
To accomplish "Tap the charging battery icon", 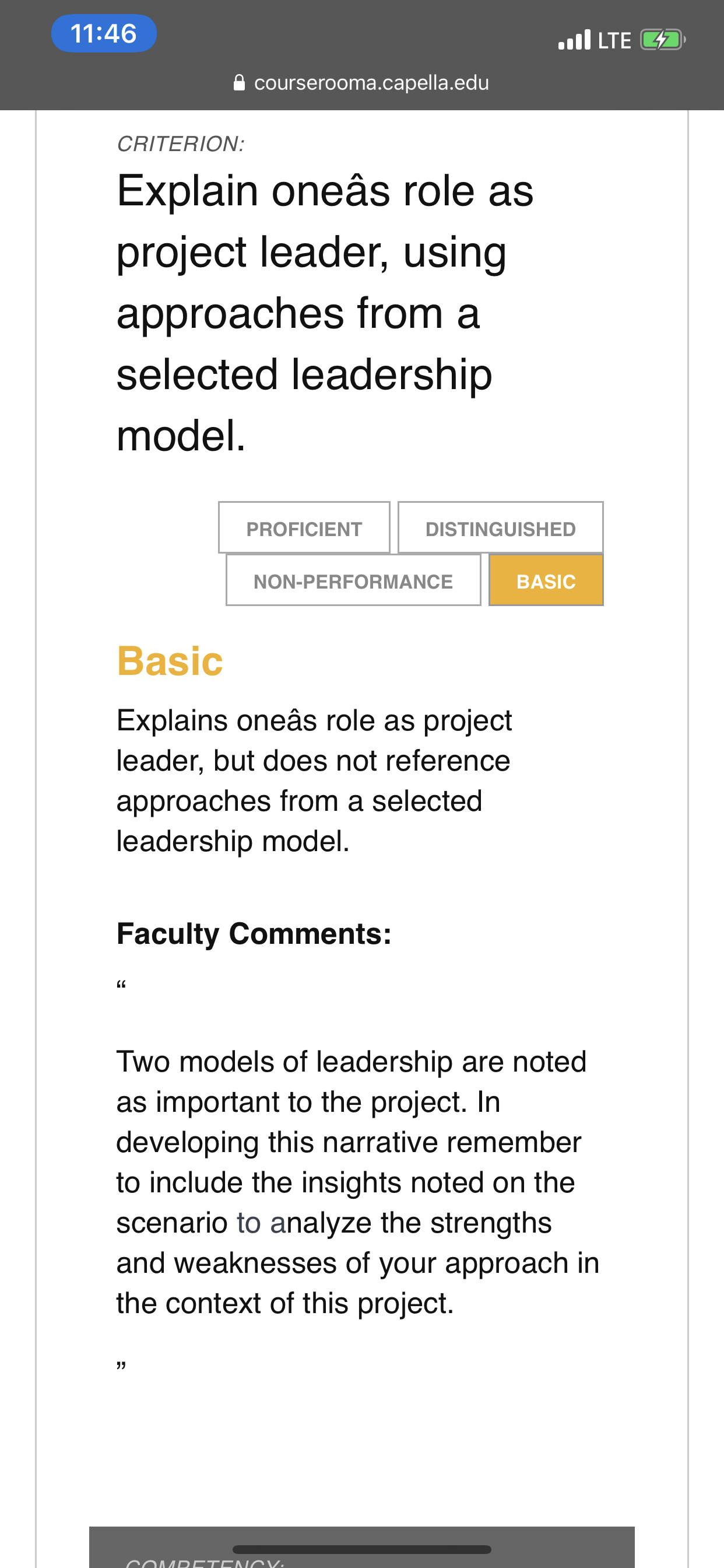I will (663, 40).
